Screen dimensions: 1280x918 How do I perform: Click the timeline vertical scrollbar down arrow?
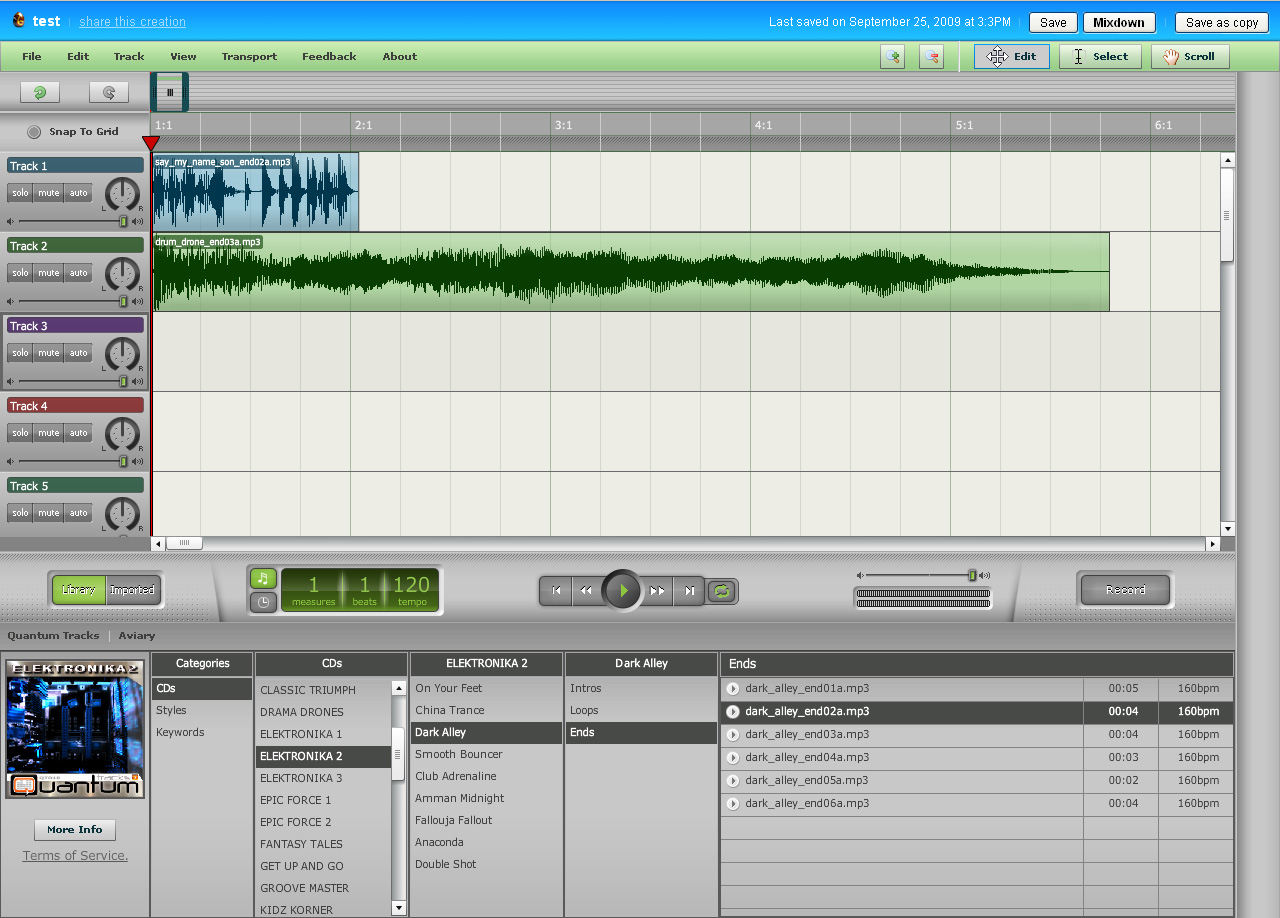(1227, 528)
